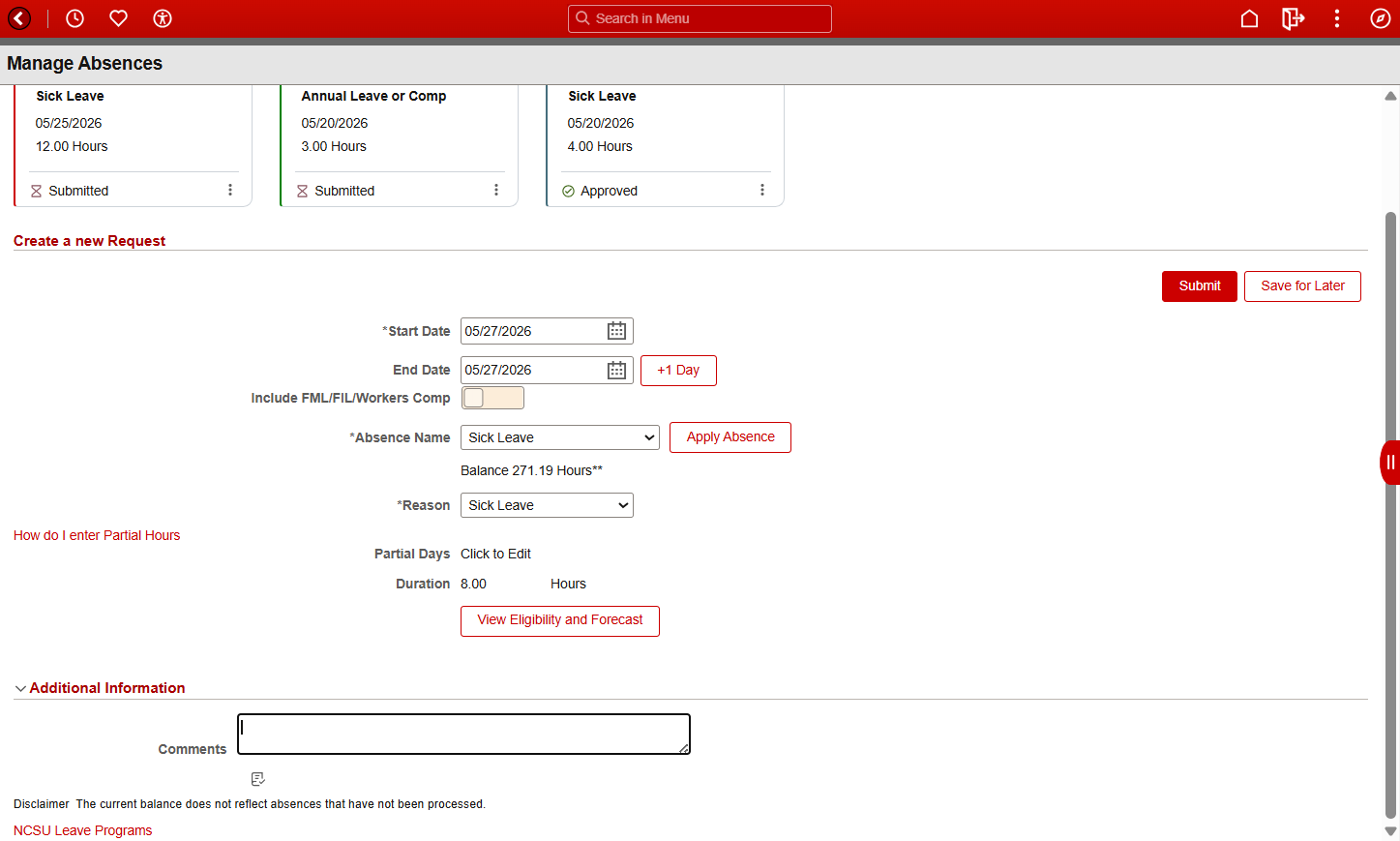
Task: Open the recently visited clock icon
Action: (74, 18)
